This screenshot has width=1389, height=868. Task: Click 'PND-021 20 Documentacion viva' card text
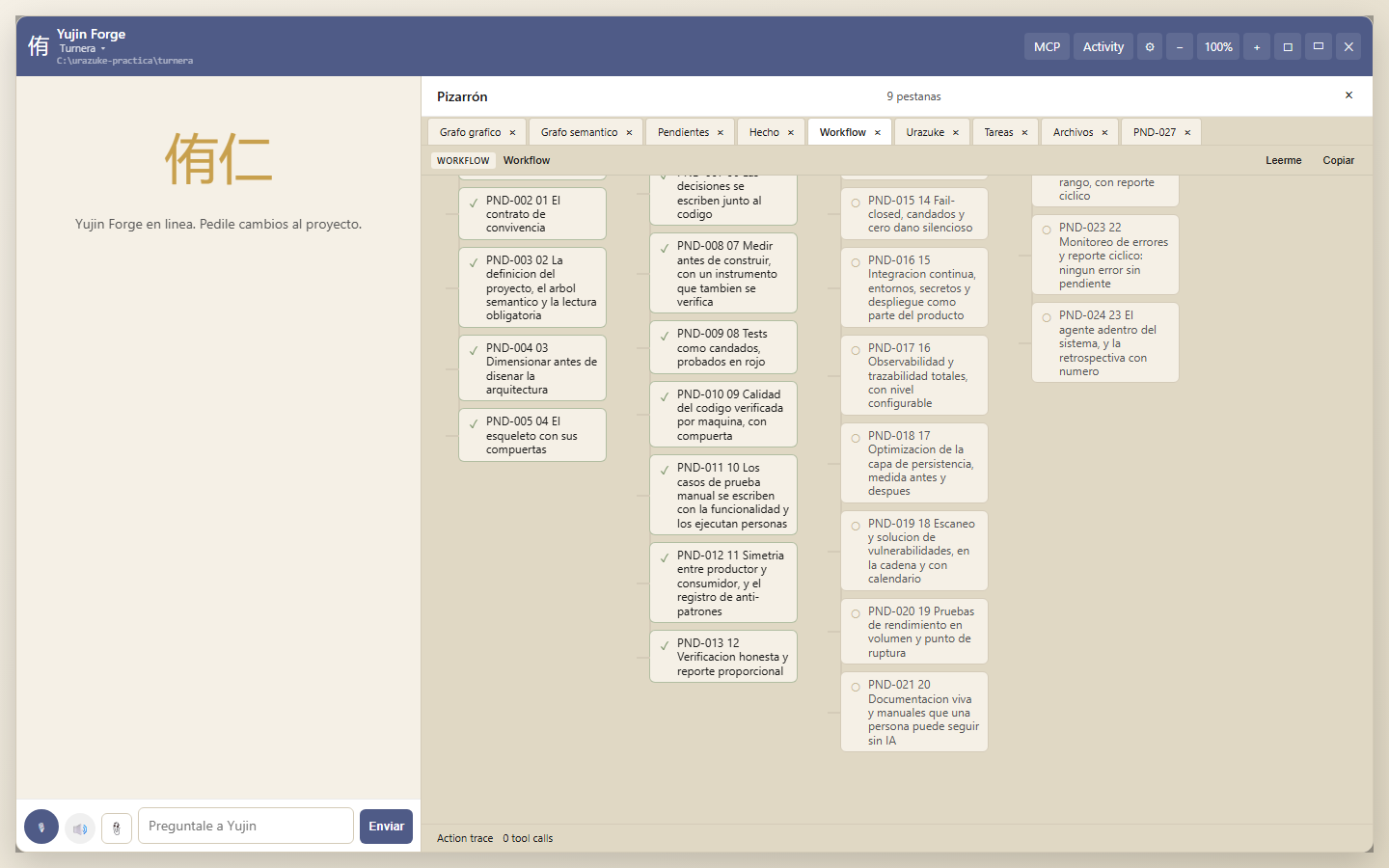coord(923,713)
